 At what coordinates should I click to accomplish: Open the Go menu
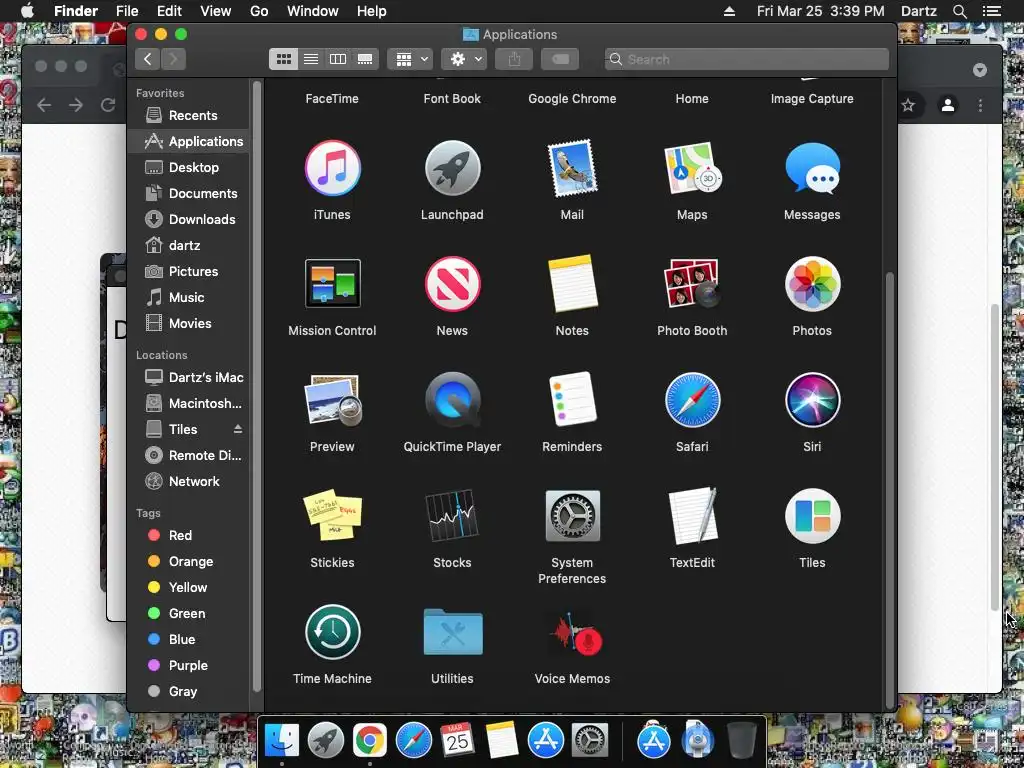(259, 11)
